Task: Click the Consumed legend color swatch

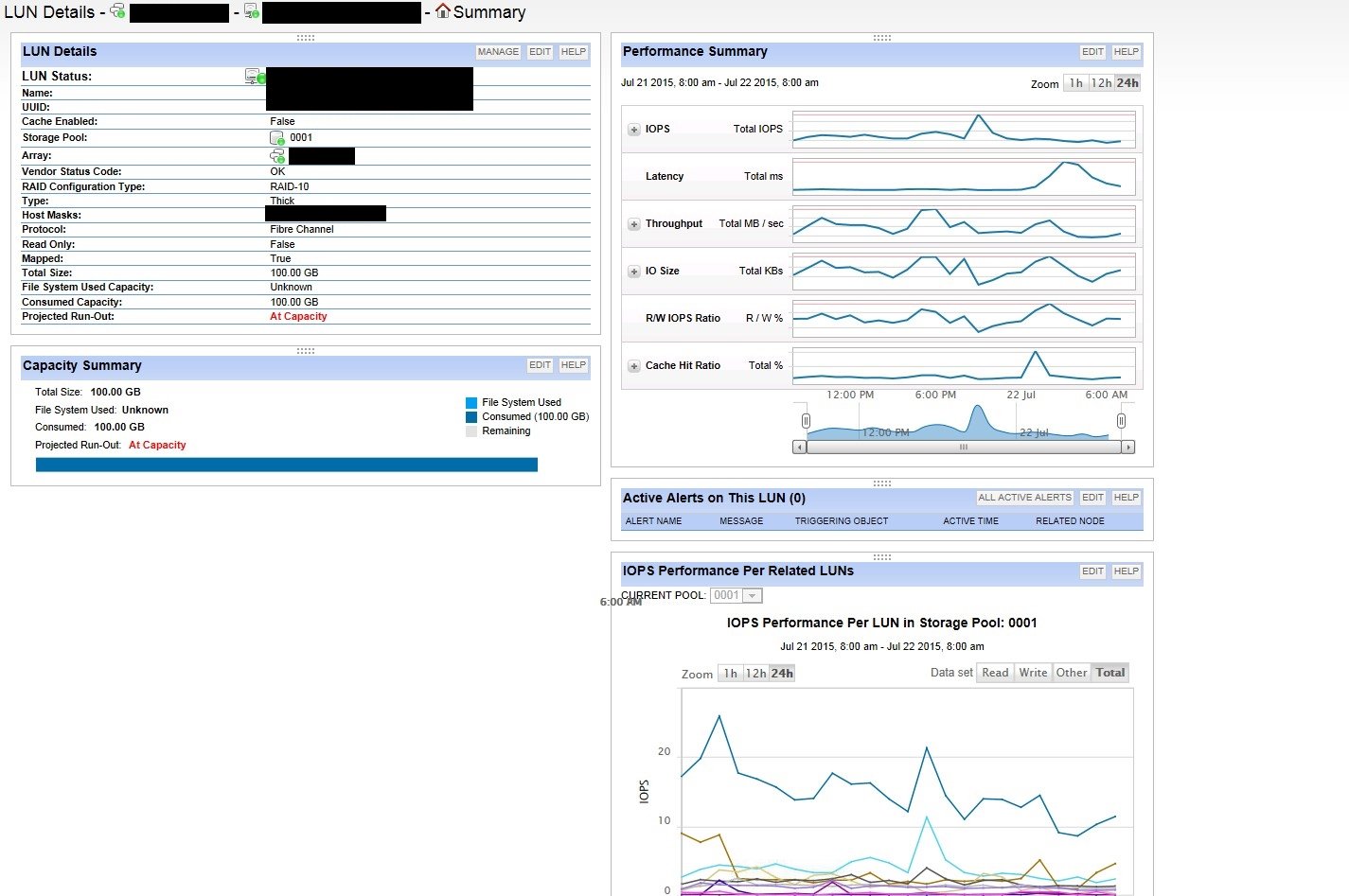Action: pos(471,417)
